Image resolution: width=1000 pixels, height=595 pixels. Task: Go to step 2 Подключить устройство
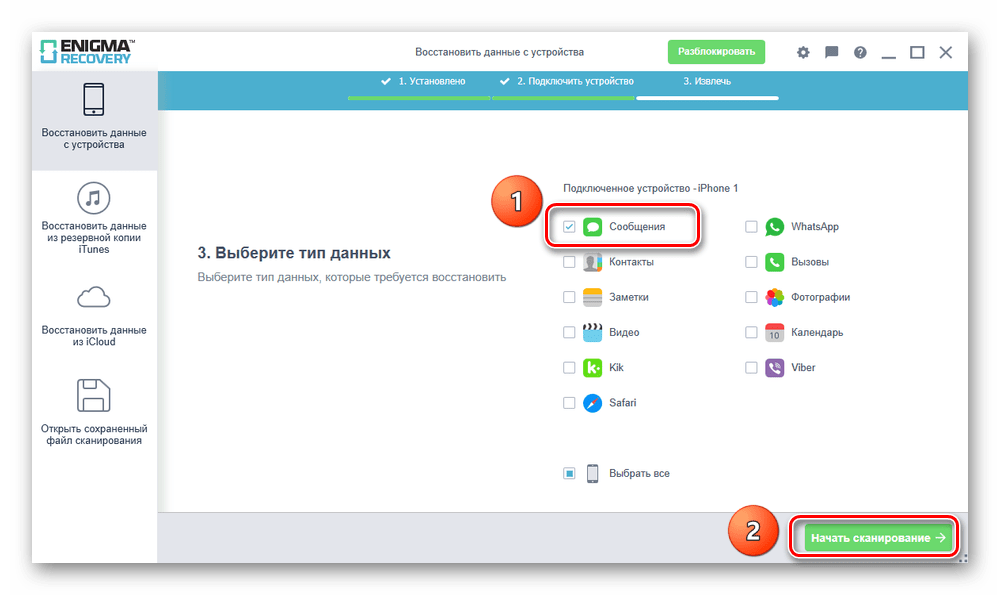pos(566,82)
